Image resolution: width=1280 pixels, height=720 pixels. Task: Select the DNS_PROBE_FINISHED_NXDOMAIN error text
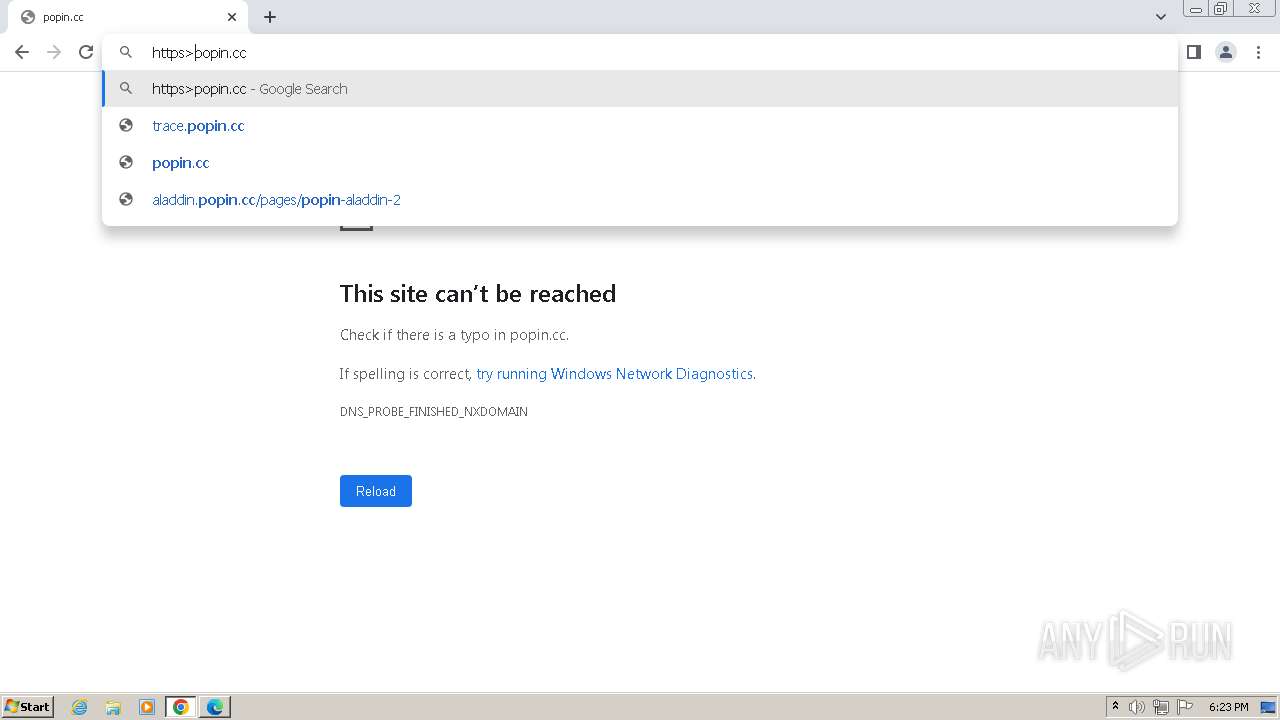coord(434,411)
